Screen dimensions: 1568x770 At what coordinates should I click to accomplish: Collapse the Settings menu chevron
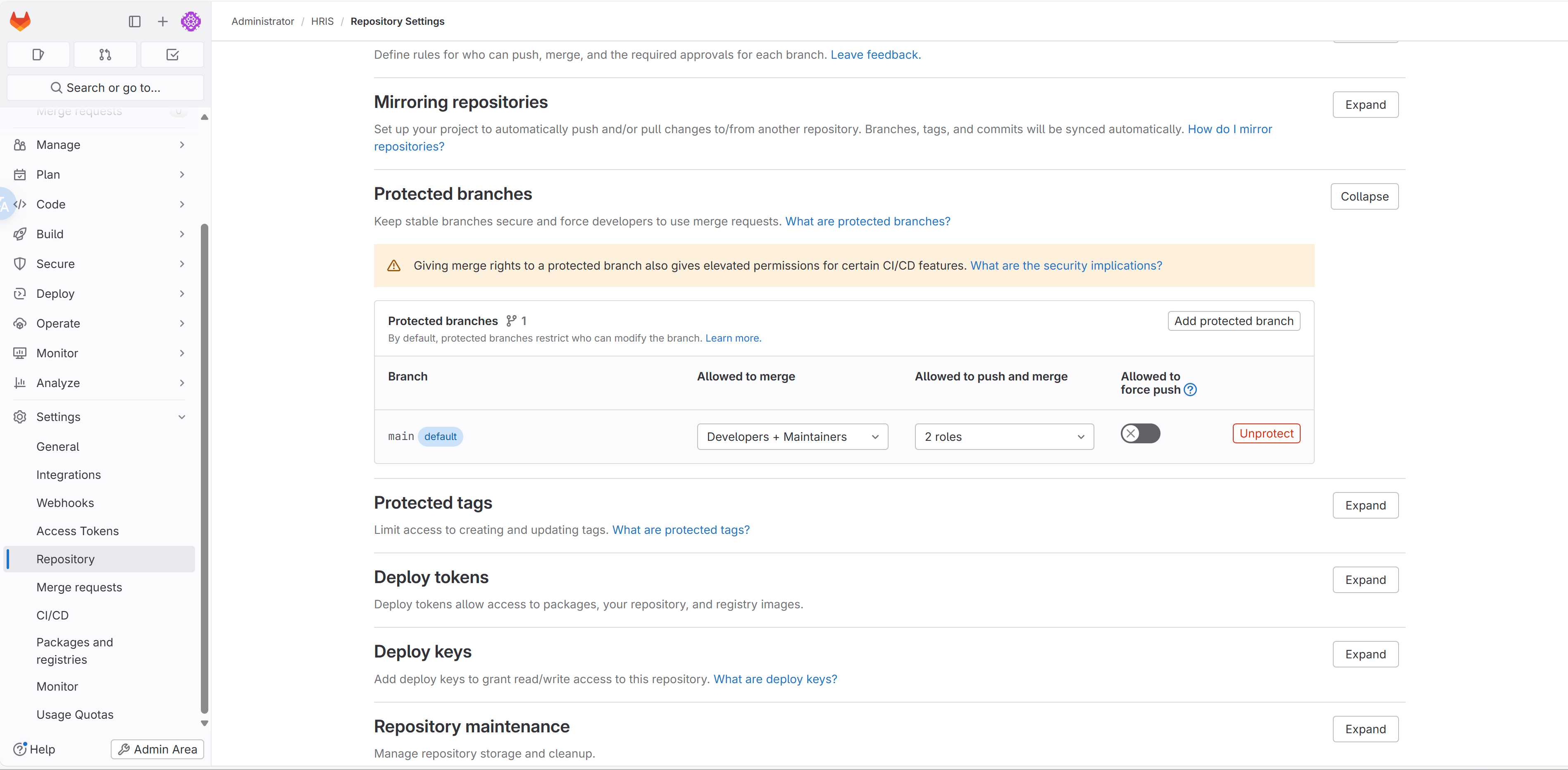click(182, 417)
